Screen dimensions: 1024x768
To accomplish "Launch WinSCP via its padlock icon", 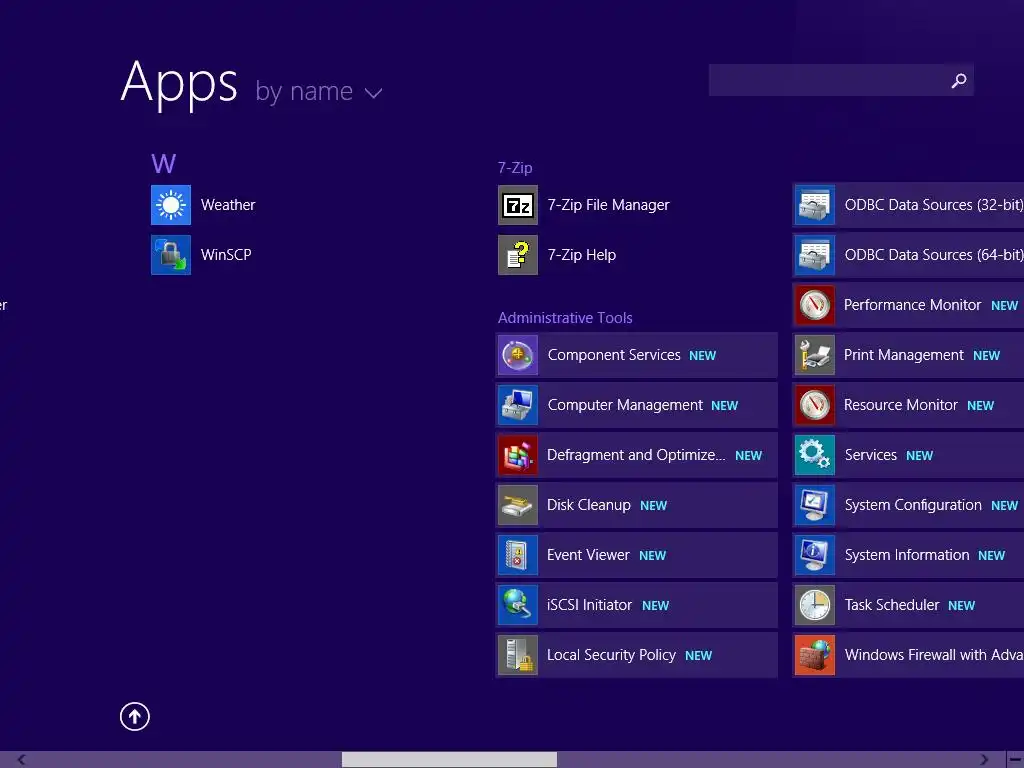I will [171, 255].
